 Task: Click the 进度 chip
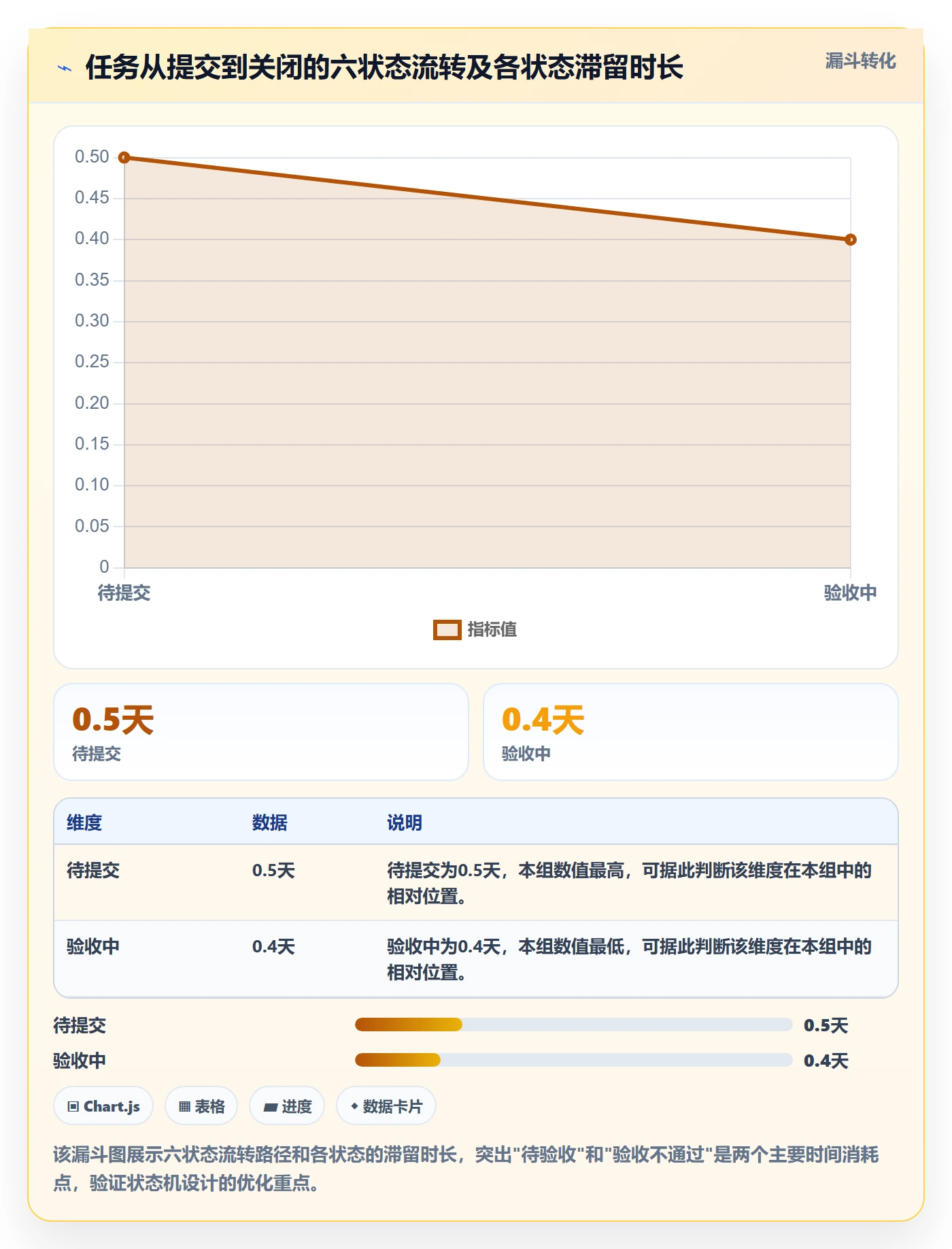pos(287,1106)
